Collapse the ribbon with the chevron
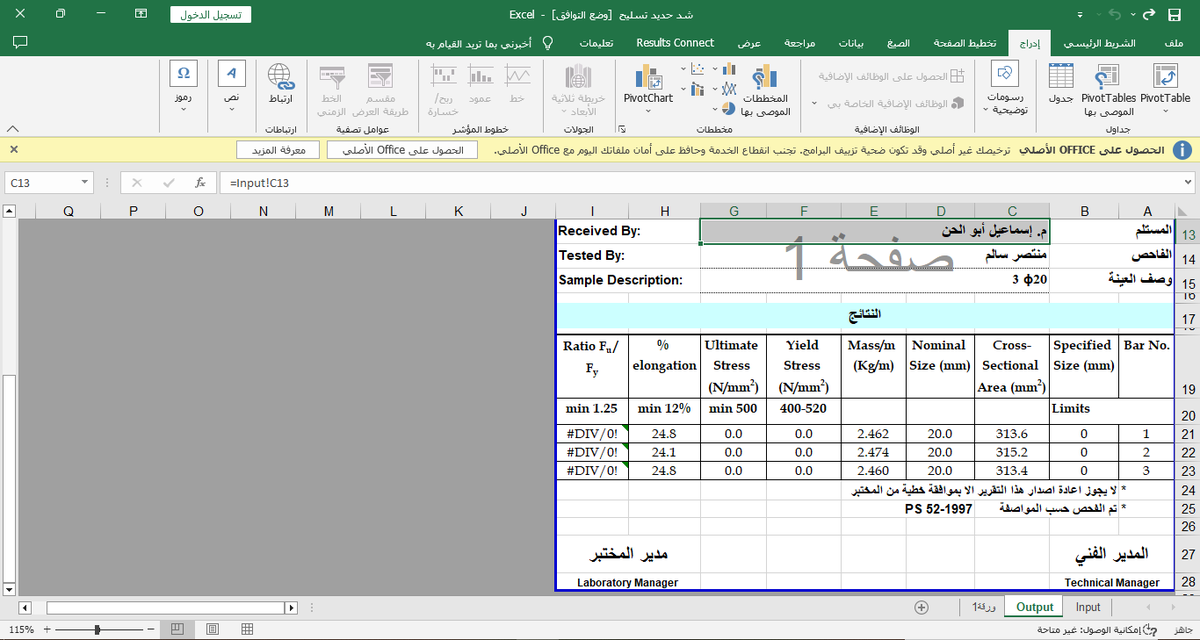 (13, 129)
